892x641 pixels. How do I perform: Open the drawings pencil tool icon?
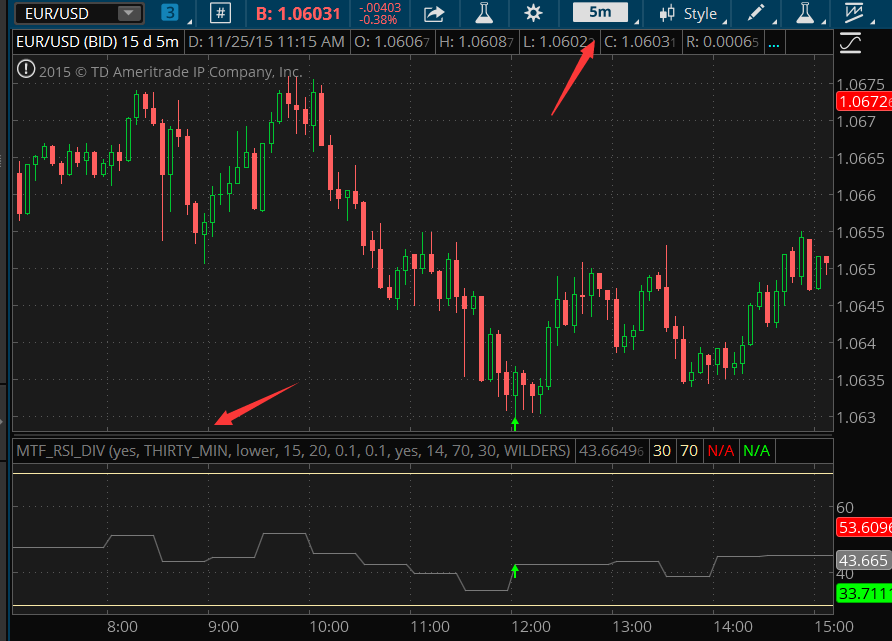[x=756, y=13]
